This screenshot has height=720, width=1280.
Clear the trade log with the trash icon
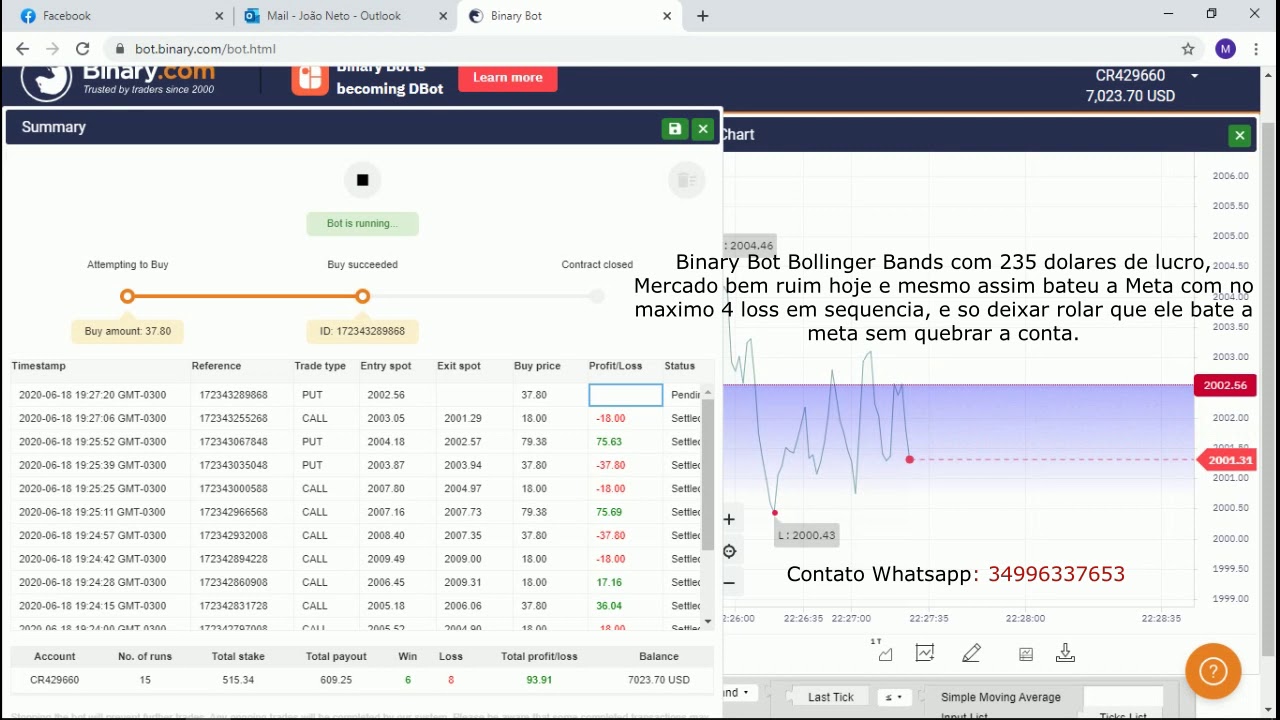pos(686,180)
